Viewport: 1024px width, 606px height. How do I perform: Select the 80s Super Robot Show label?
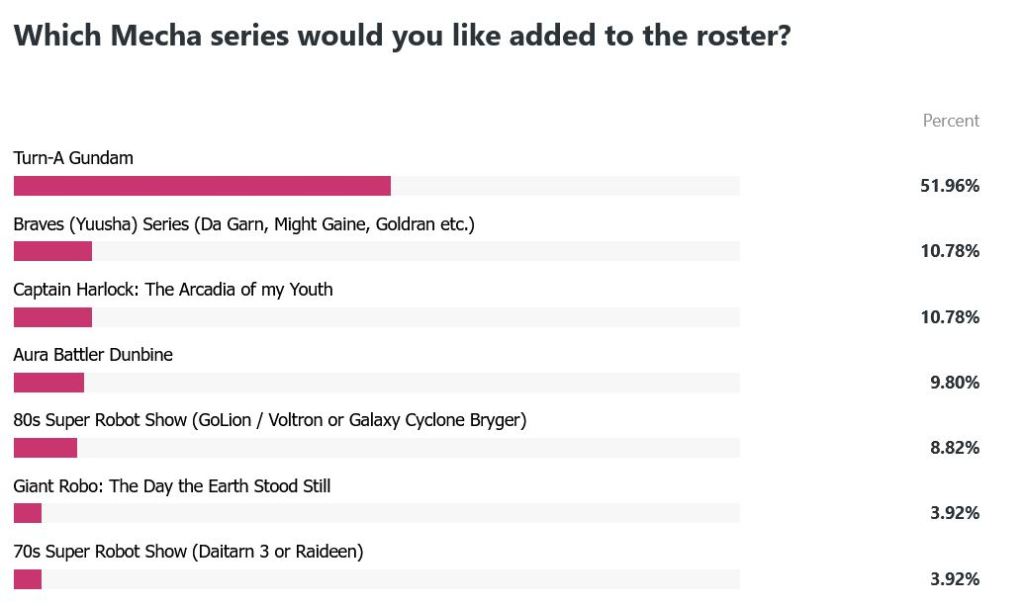pyautogui.click(x=269, y=420)
